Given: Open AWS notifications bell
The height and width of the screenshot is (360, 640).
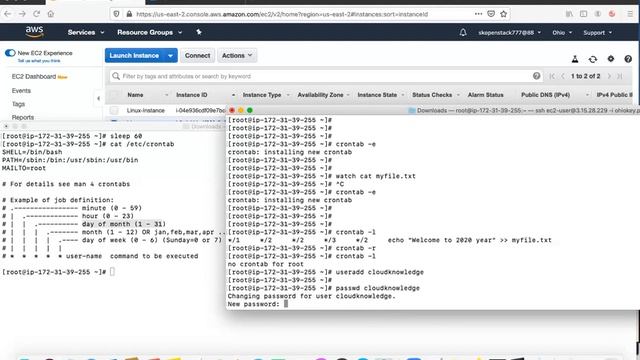Looking at the screenshot, I should pos(463,32).
